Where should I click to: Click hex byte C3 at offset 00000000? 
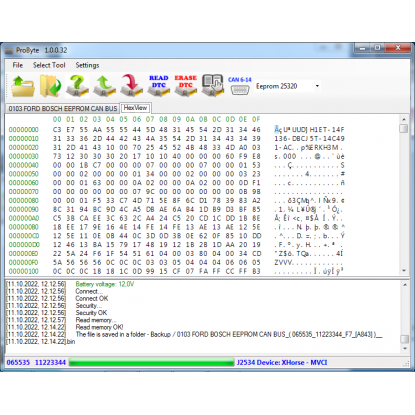[x=57, y=130]
